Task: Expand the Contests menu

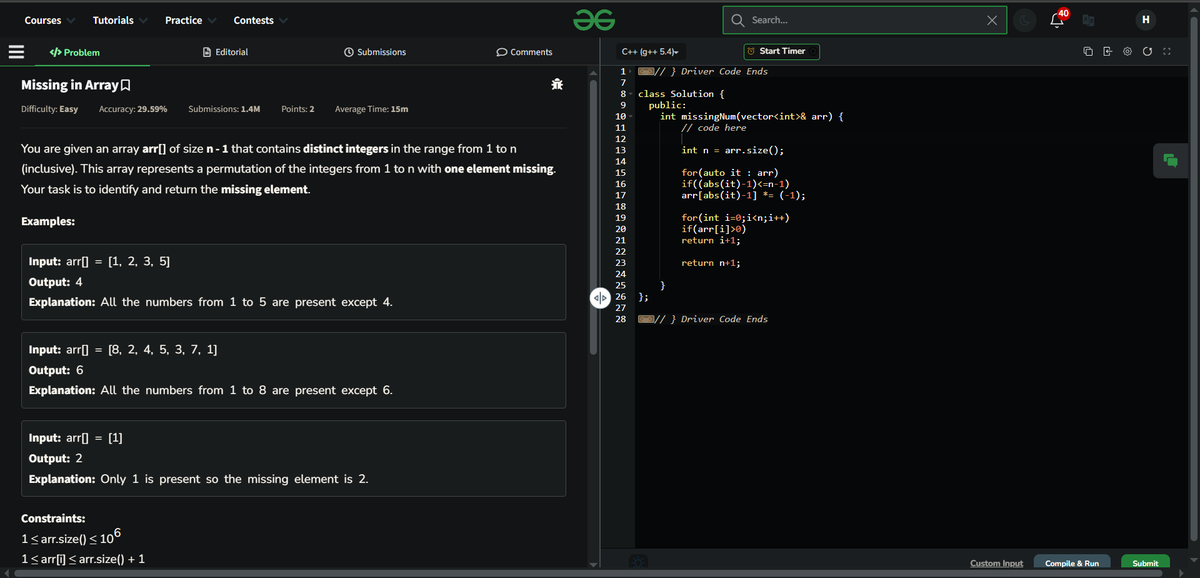Action: tap(261, 20)
